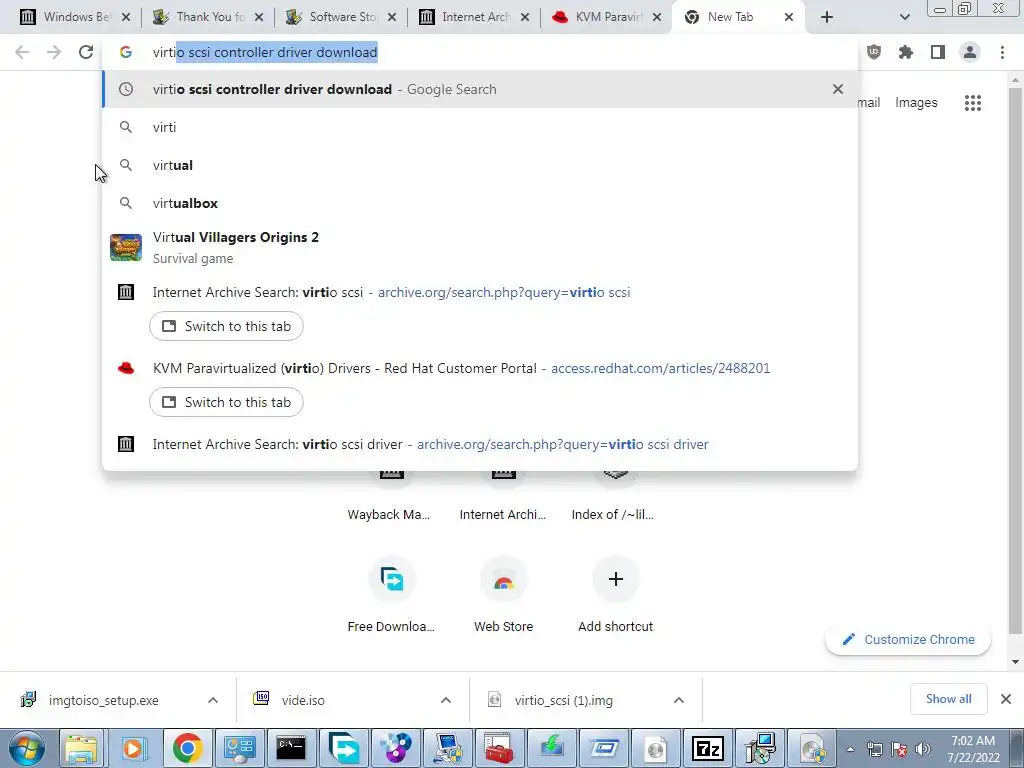
Task: Open downloaded virtio_scsi (1).img file
Action: pos(564,700)
